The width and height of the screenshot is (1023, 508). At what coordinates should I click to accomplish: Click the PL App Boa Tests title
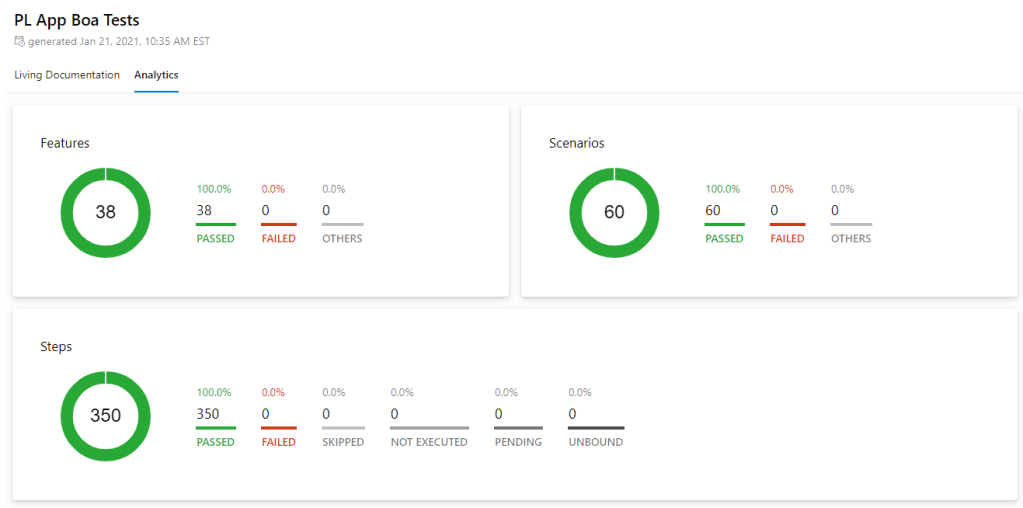click(77, 20)
